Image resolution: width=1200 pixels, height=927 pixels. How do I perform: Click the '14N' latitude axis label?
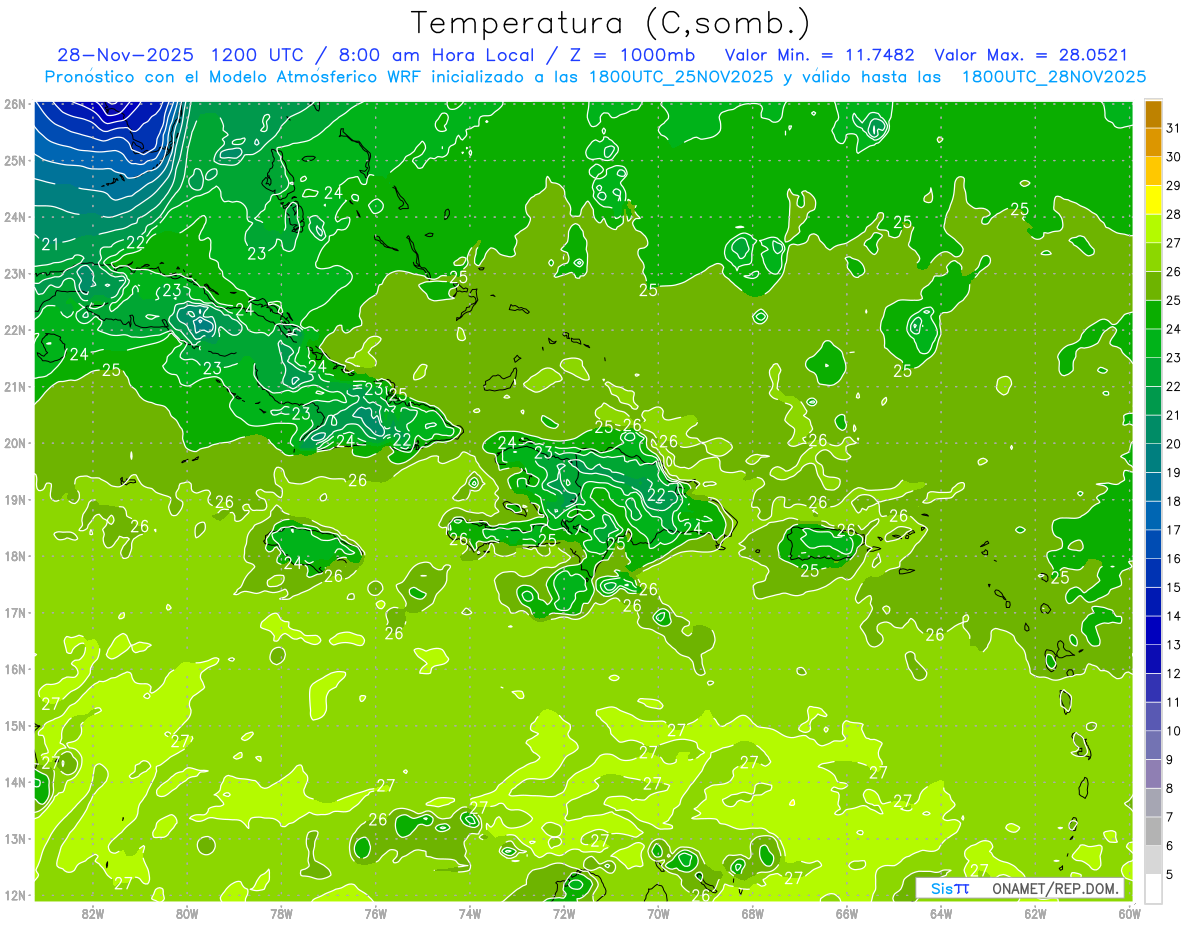click(15, 782)
